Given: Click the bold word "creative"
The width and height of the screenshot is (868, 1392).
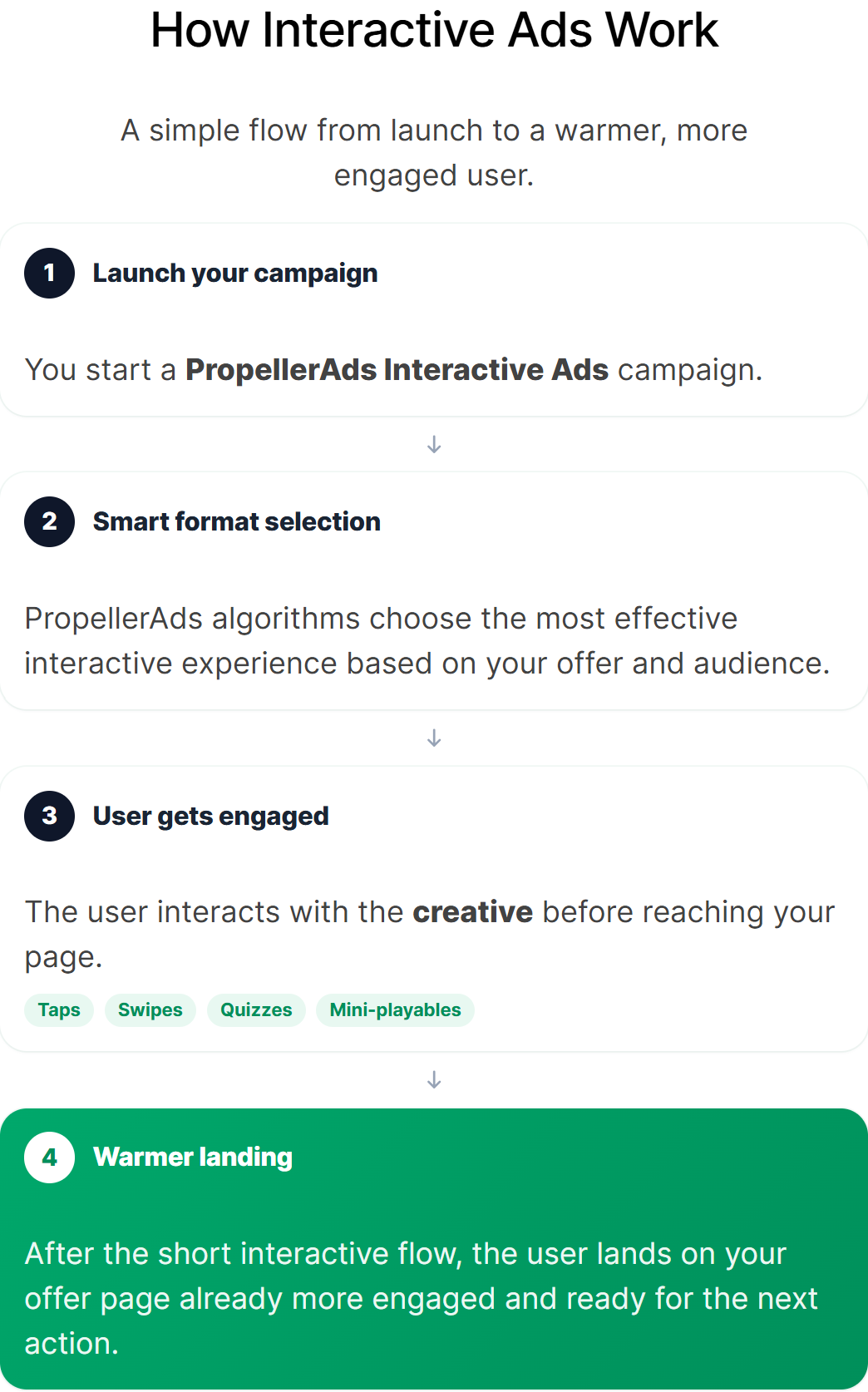Looking at the screenshot, I should (x=472, y=912).
